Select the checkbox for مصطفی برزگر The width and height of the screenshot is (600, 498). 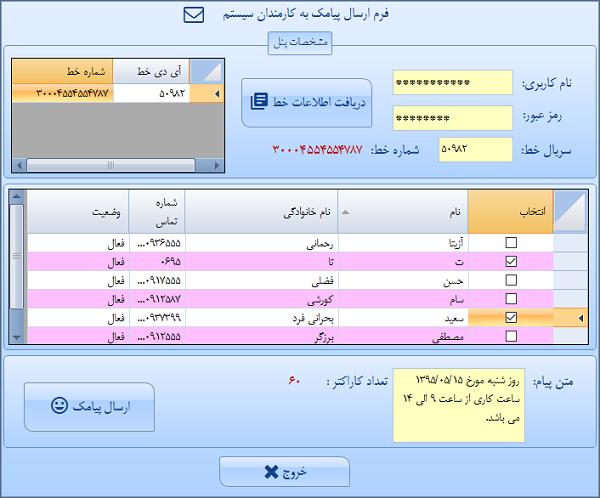[511, 337]
